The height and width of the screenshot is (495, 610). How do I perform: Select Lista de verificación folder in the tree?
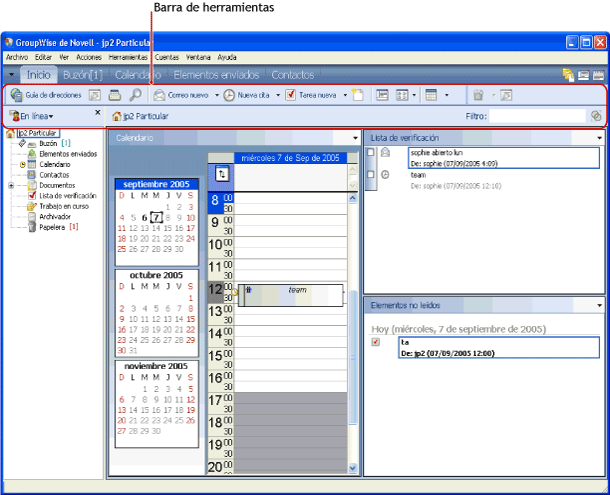point(67,196)
